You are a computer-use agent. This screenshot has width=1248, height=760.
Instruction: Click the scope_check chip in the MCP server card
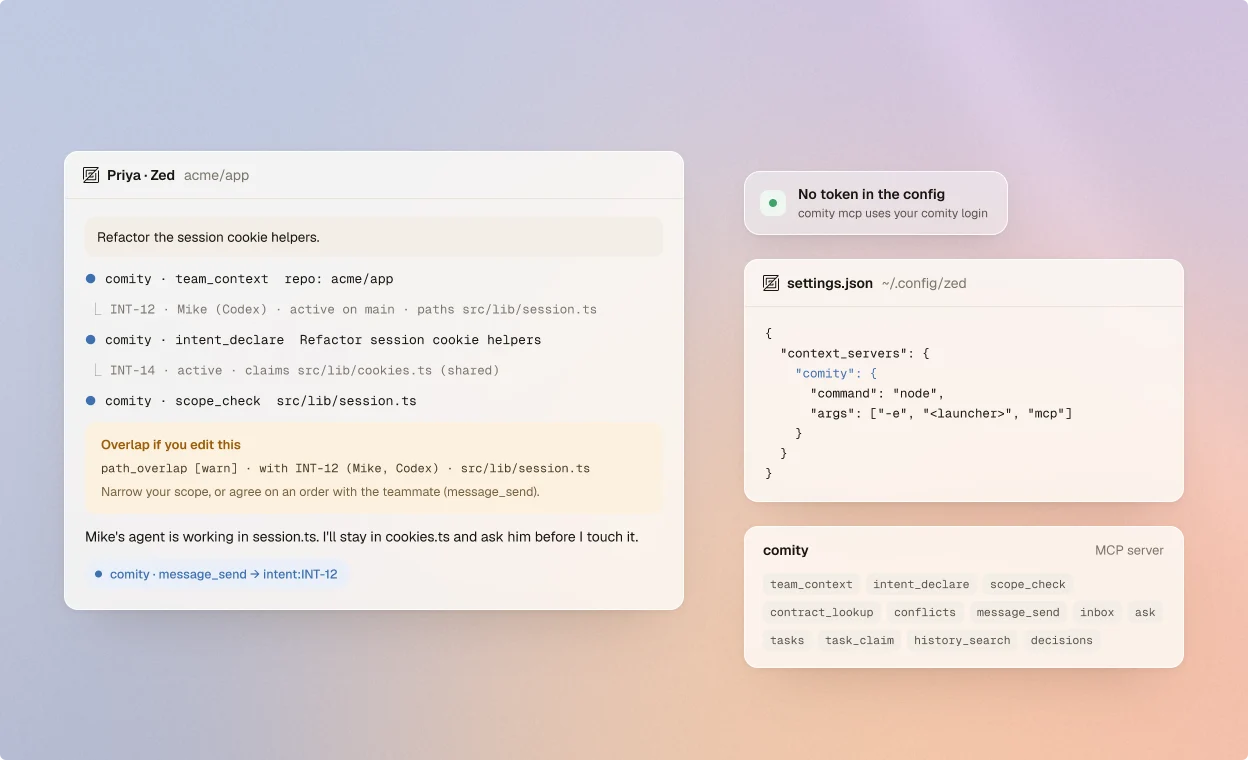click(1028, 584)
